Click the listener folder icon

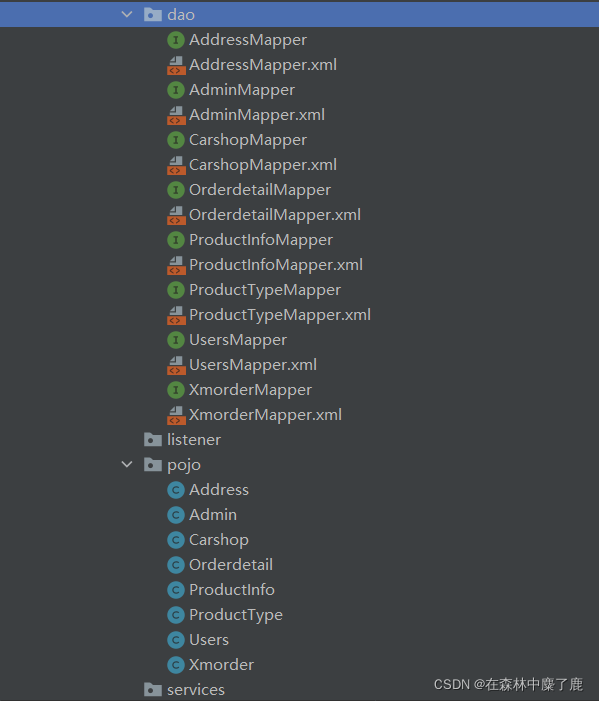point(153,439)
